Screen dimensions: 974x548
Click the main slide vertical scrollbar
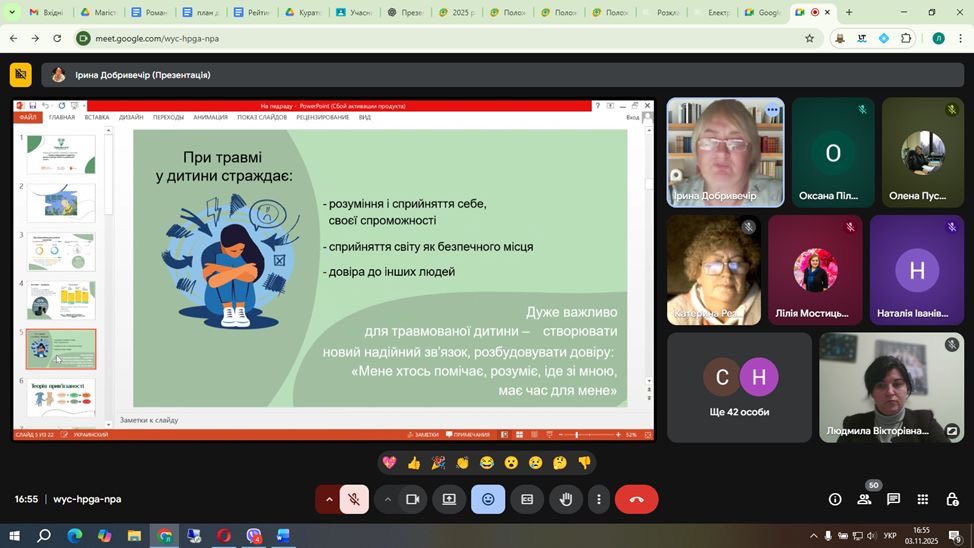pos(649,255)
